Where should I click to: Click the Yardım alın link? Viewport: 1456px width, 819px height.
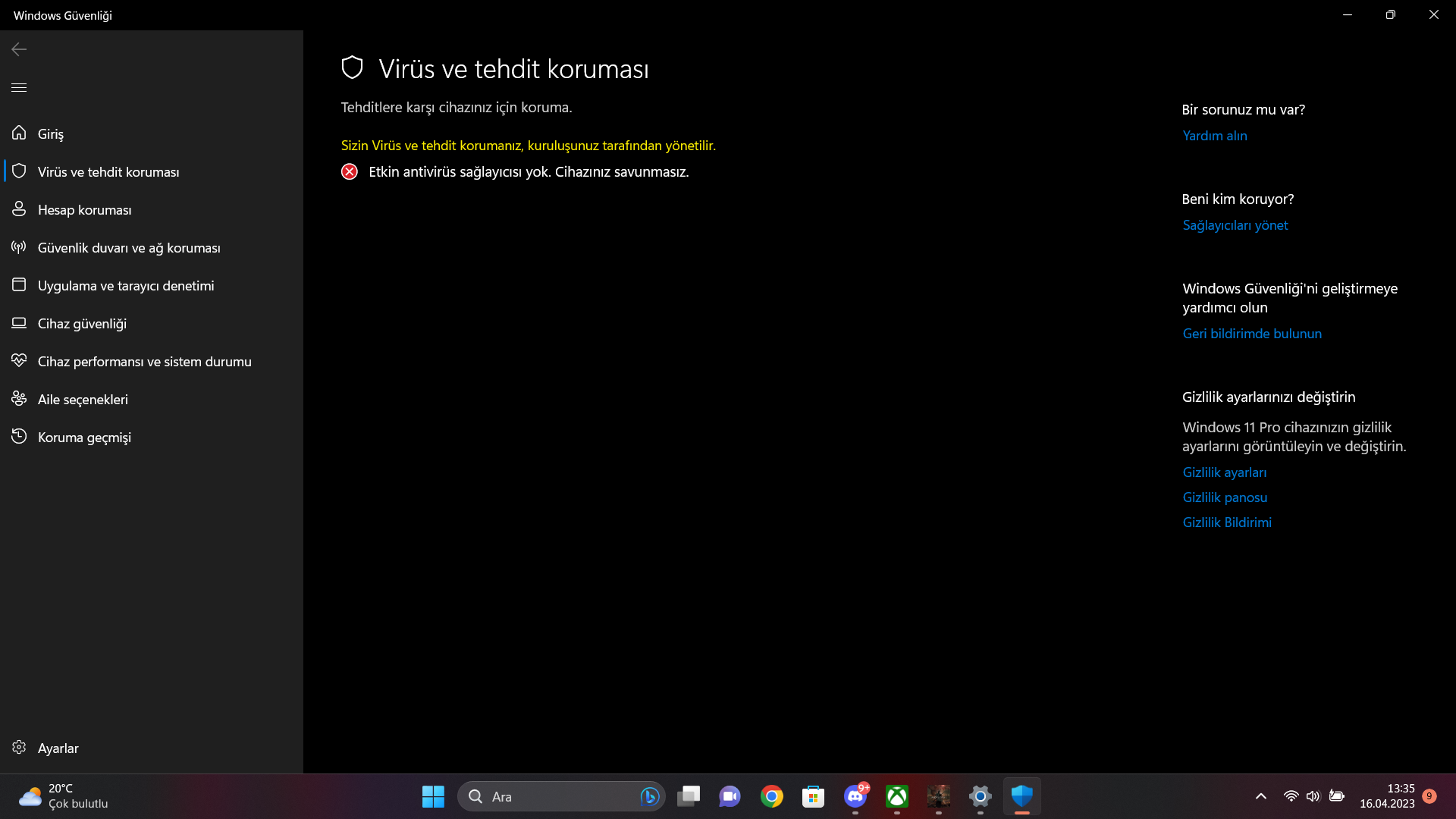[1214, 136]
